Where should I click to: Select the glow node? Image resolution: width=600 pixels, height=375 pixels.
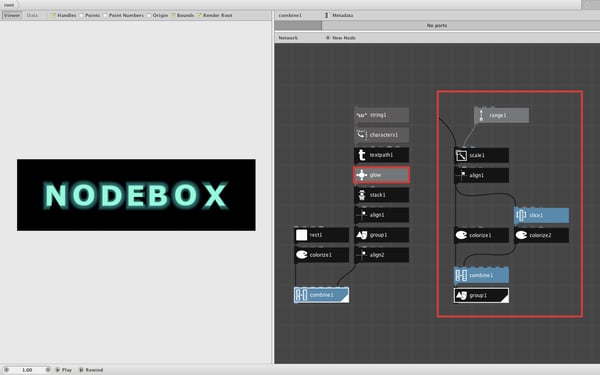point(382,175)
